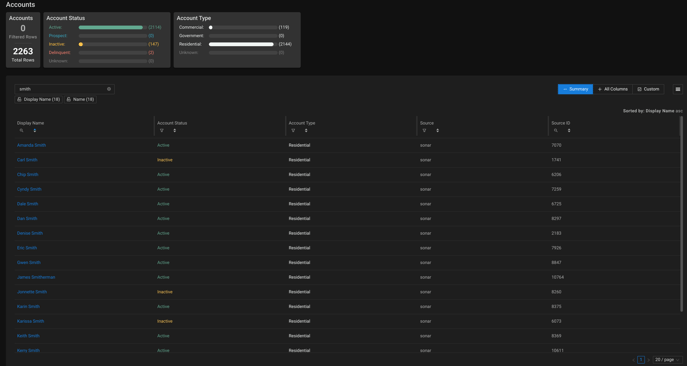Image resolution: width=687 pixels, height=366 pixels.
Task: Sort the Source column
Action: (x=437, y=131)
